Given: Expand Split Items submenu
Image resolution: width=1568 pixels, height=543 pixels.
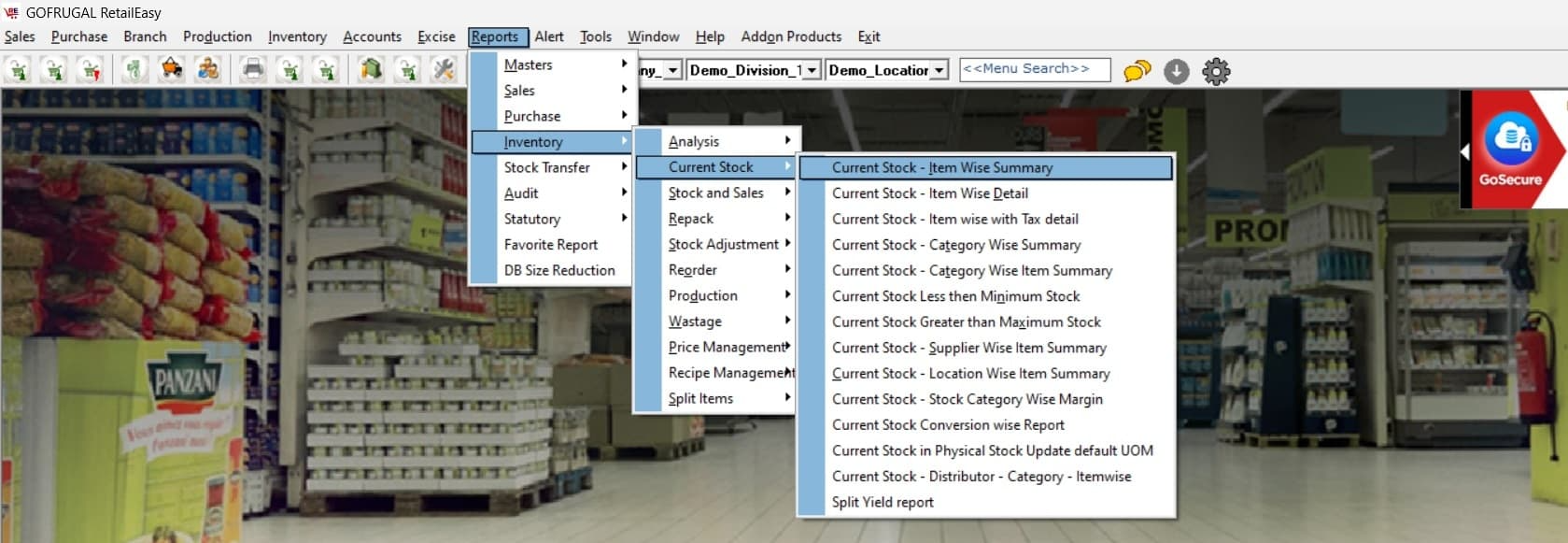Looking at the screenshot, I should coord(716,398).
